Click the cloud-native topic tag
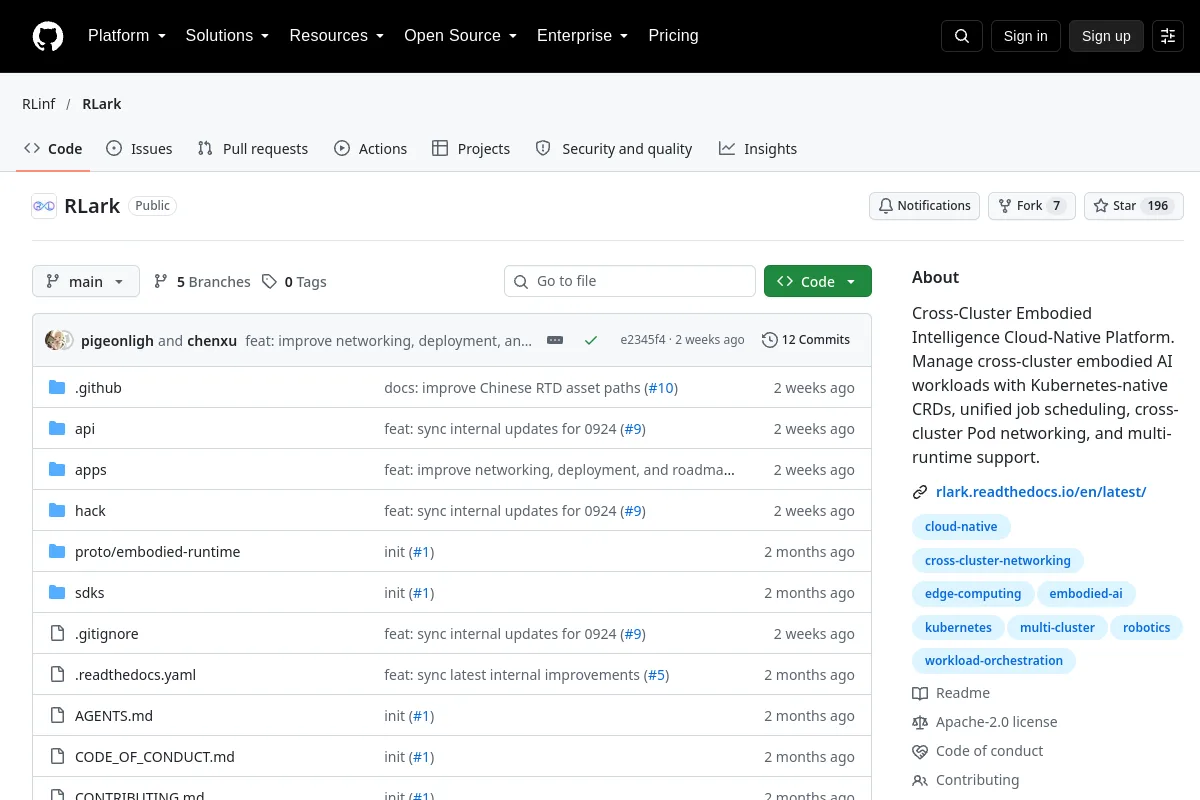1200x800 pixels. click(x=961, y=527)
